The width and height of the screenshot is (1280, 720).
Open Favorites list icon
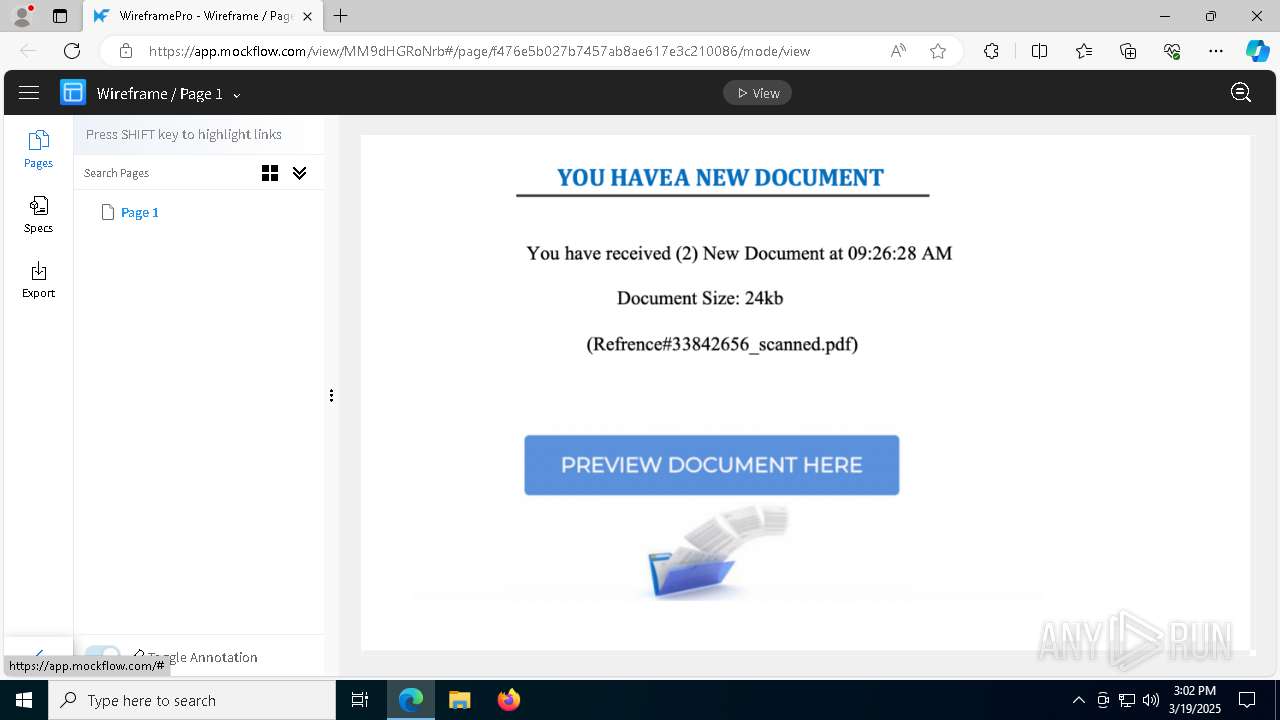[x=1084, y=51]
